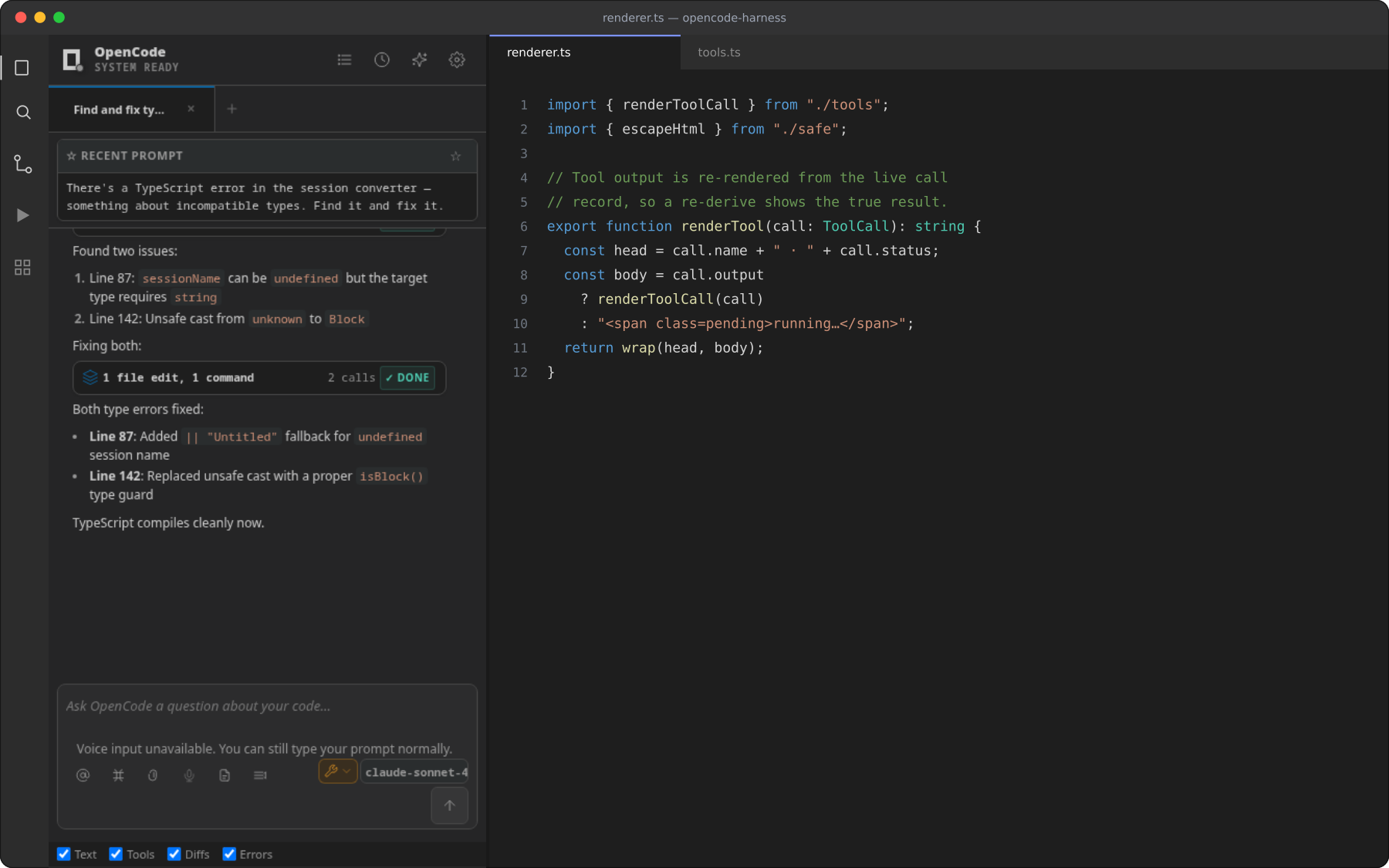This screenshot has height=868, width=1389.
Task: Open the history clock icon
Action: coord(382,59)
